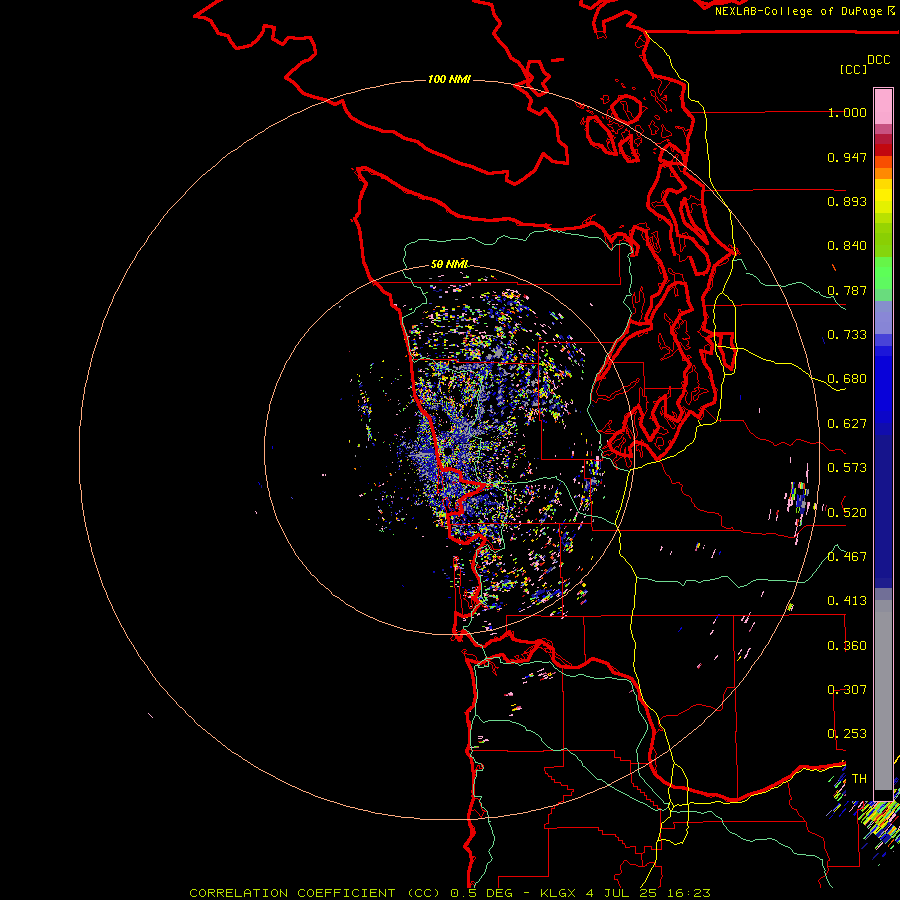Screen dimensions: 900x900
Task: Click the [CC] unit label
Action: click(853, 69)
